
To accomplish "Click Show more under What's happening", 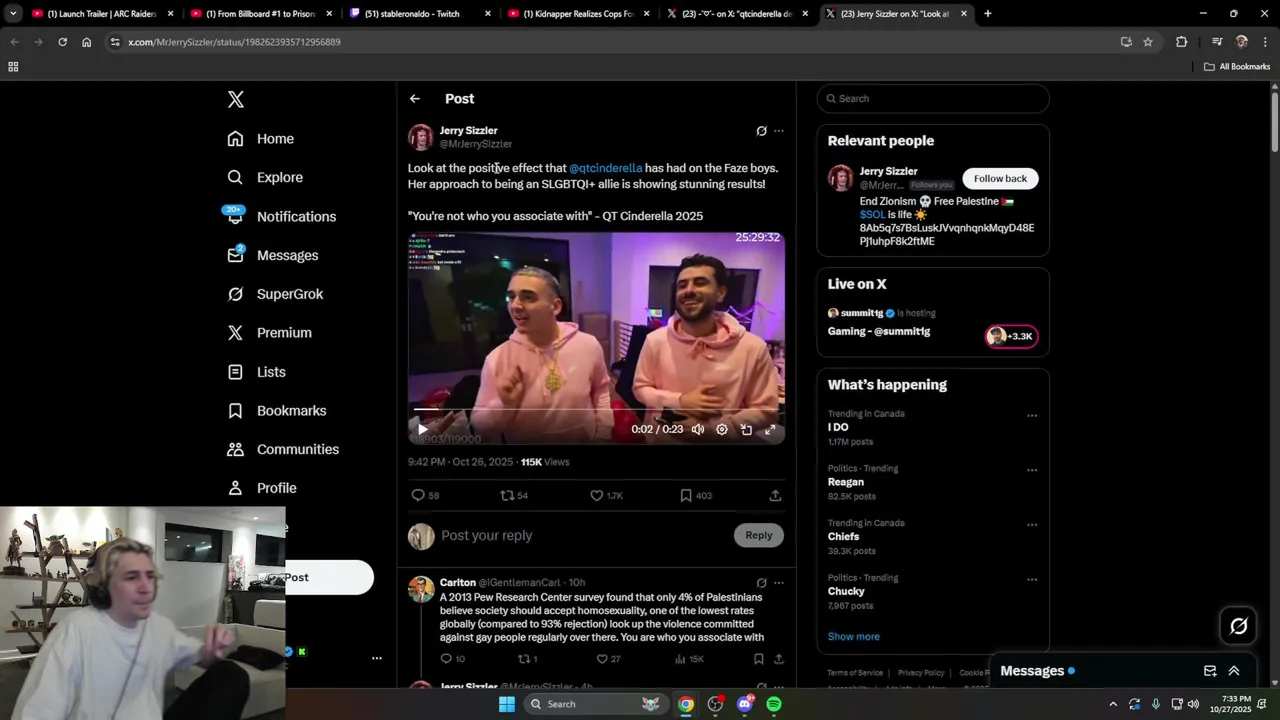I will pyautogui.click(x=854, y=636).
